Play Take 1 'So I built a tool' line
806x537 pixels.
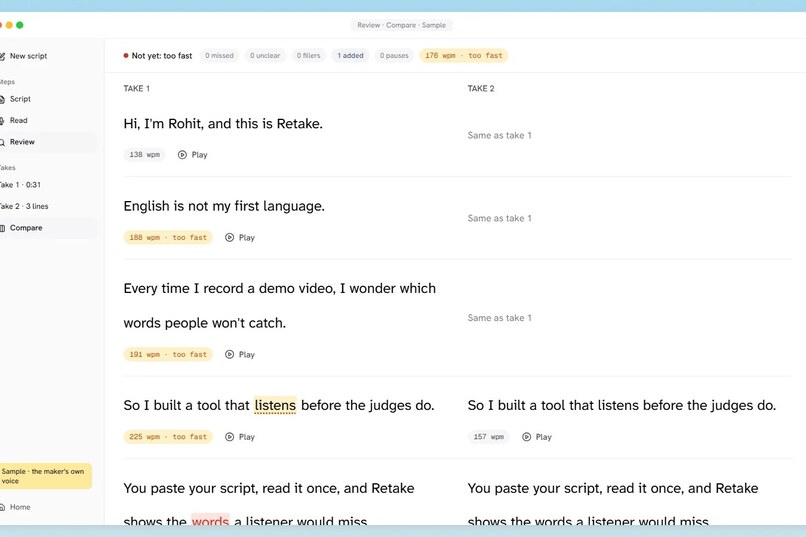(x=240, y=437)
